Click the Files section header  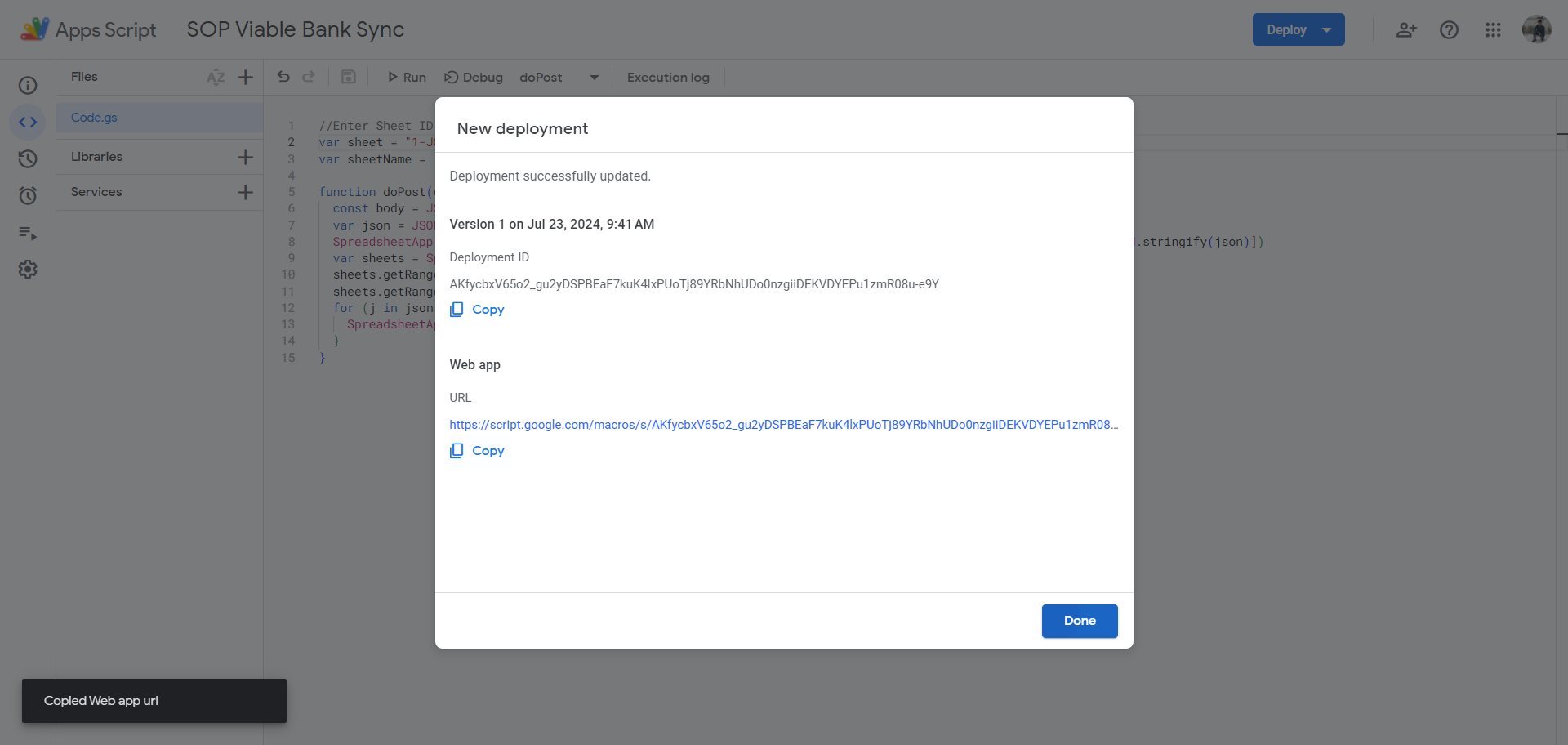coord(84,77)
